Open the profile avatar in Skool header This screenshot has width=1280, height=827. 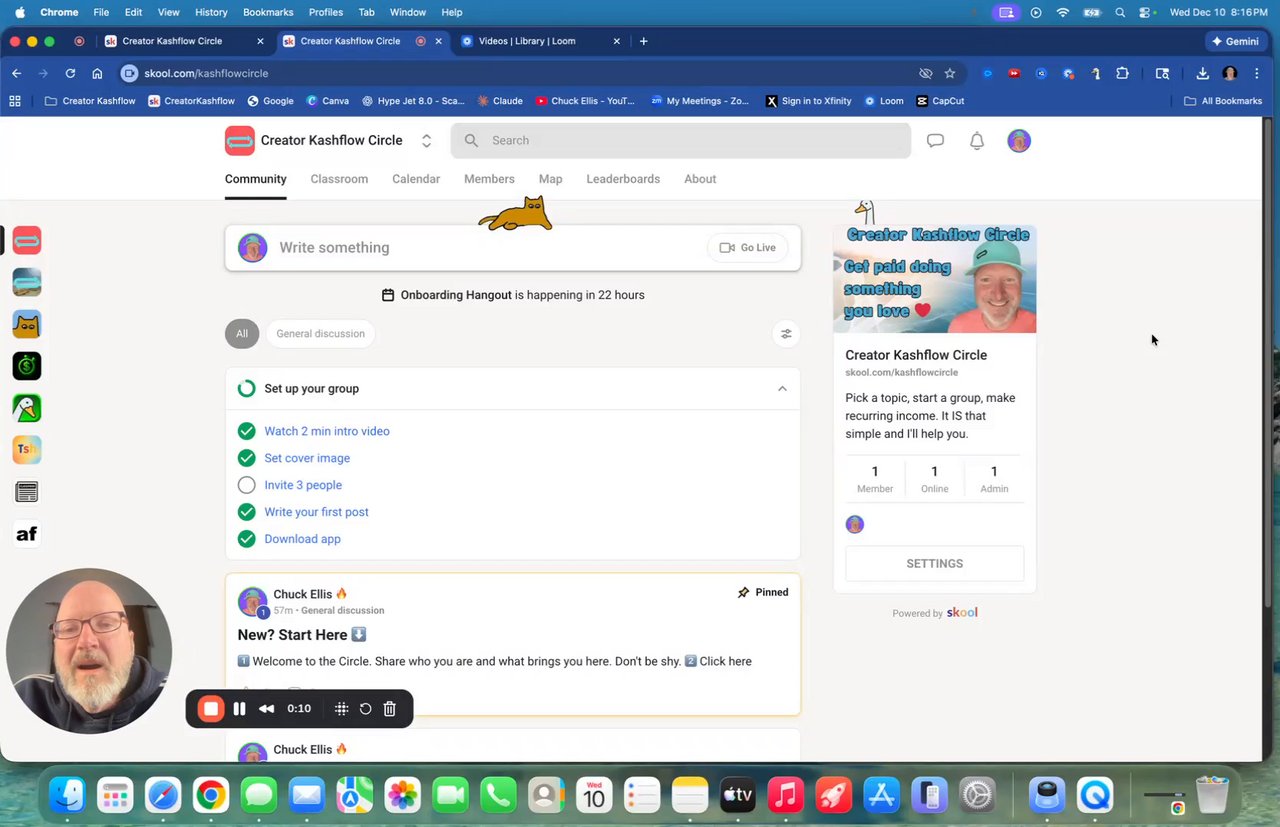pyautogui.click(x=1019, y=141)
